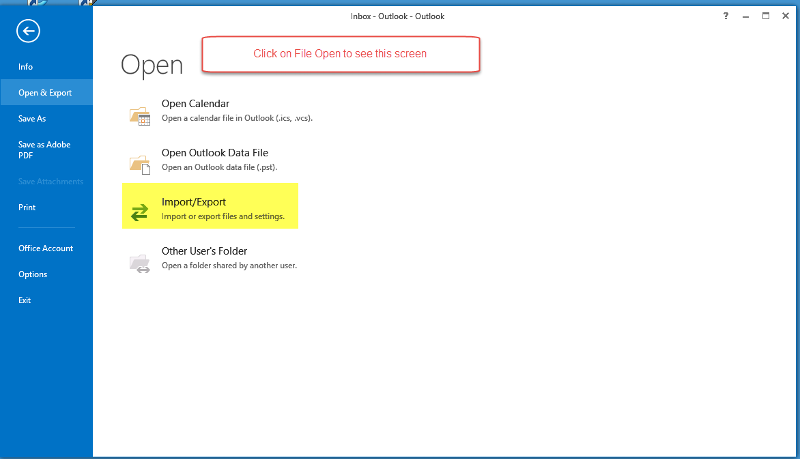Click 'Open an Outlook data file (.pst)' text

(219, 167)
